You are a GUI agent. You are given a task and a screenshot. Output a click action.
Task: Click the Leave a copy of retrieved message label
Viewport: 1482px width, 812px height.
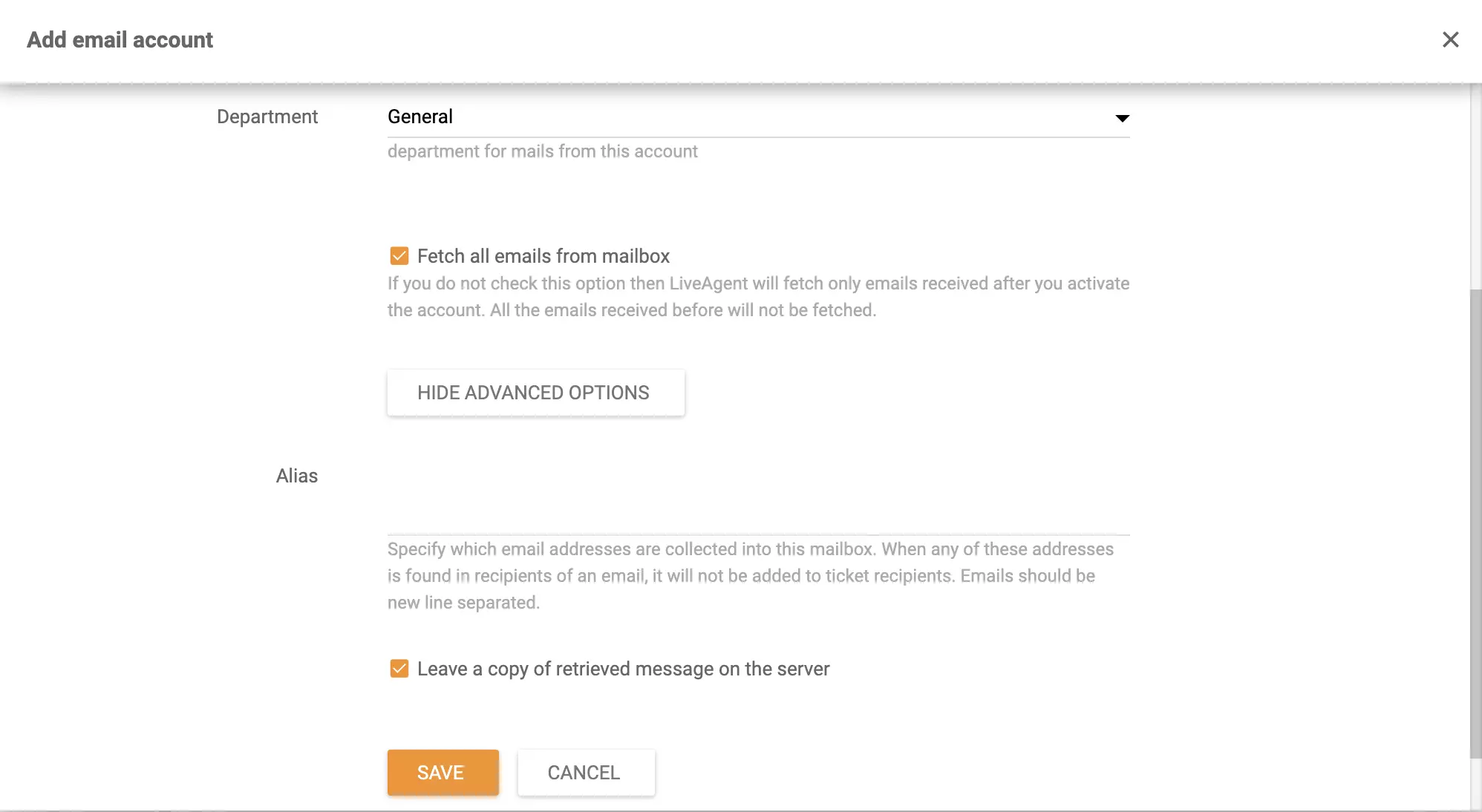click(624, 669)
